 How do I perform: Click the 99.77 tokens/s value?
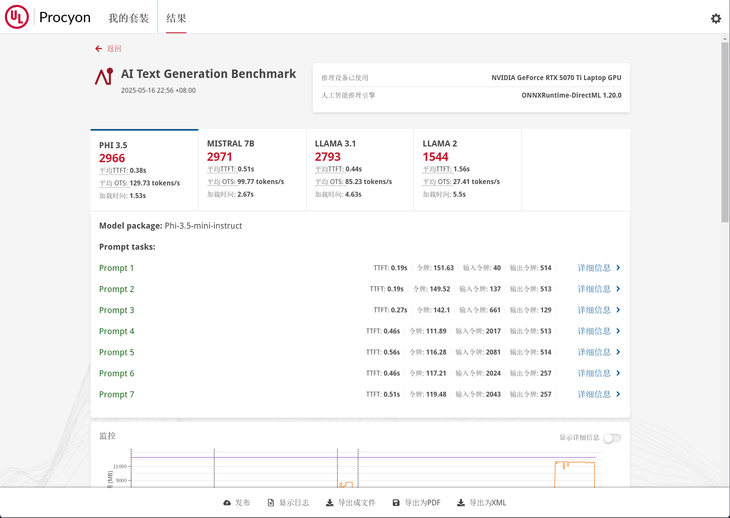pyautogui.click(x=261, y=182)
